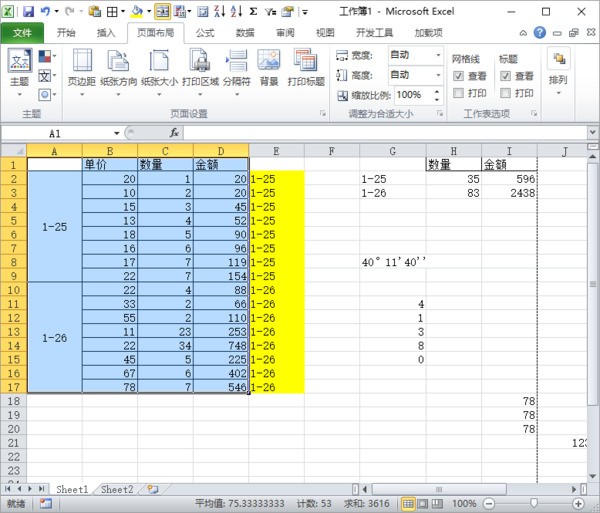The image size is (600, 513).
Task: Click the Undo arrow icon
Action: point(46,12)
